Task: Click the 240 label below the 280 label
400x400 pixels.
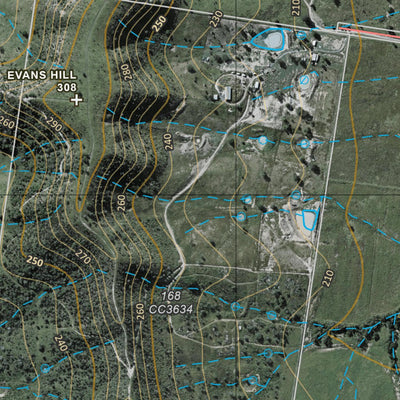Action: click(x=169, y=141)
